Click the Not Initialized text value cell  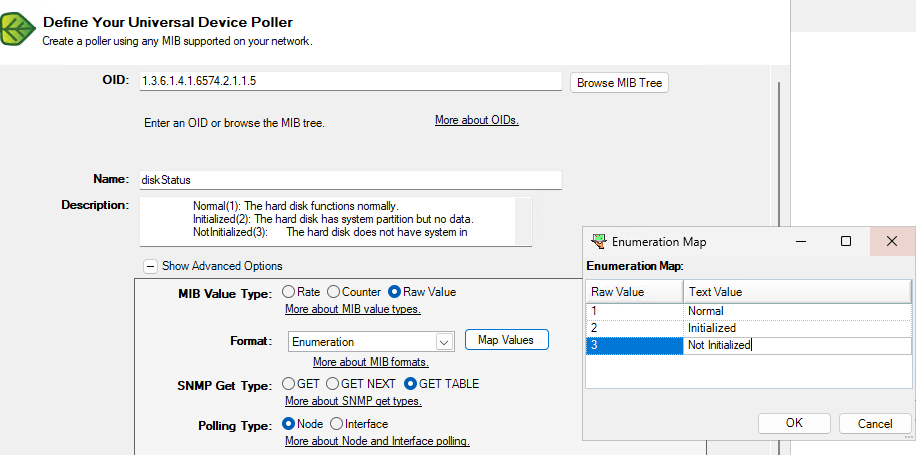pyautogui.click(x=797, y=345)
